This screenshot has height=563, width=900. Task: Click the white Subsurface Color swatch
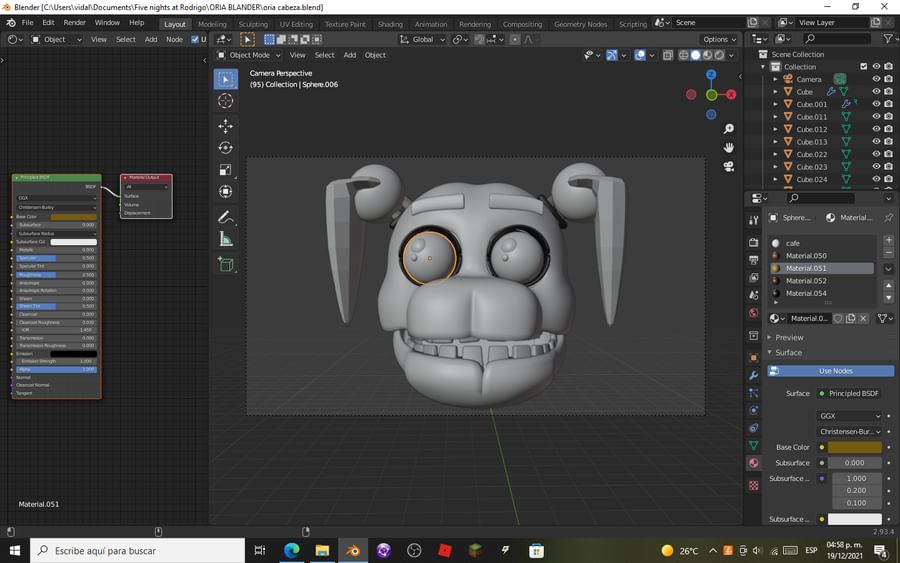point(855,519)
